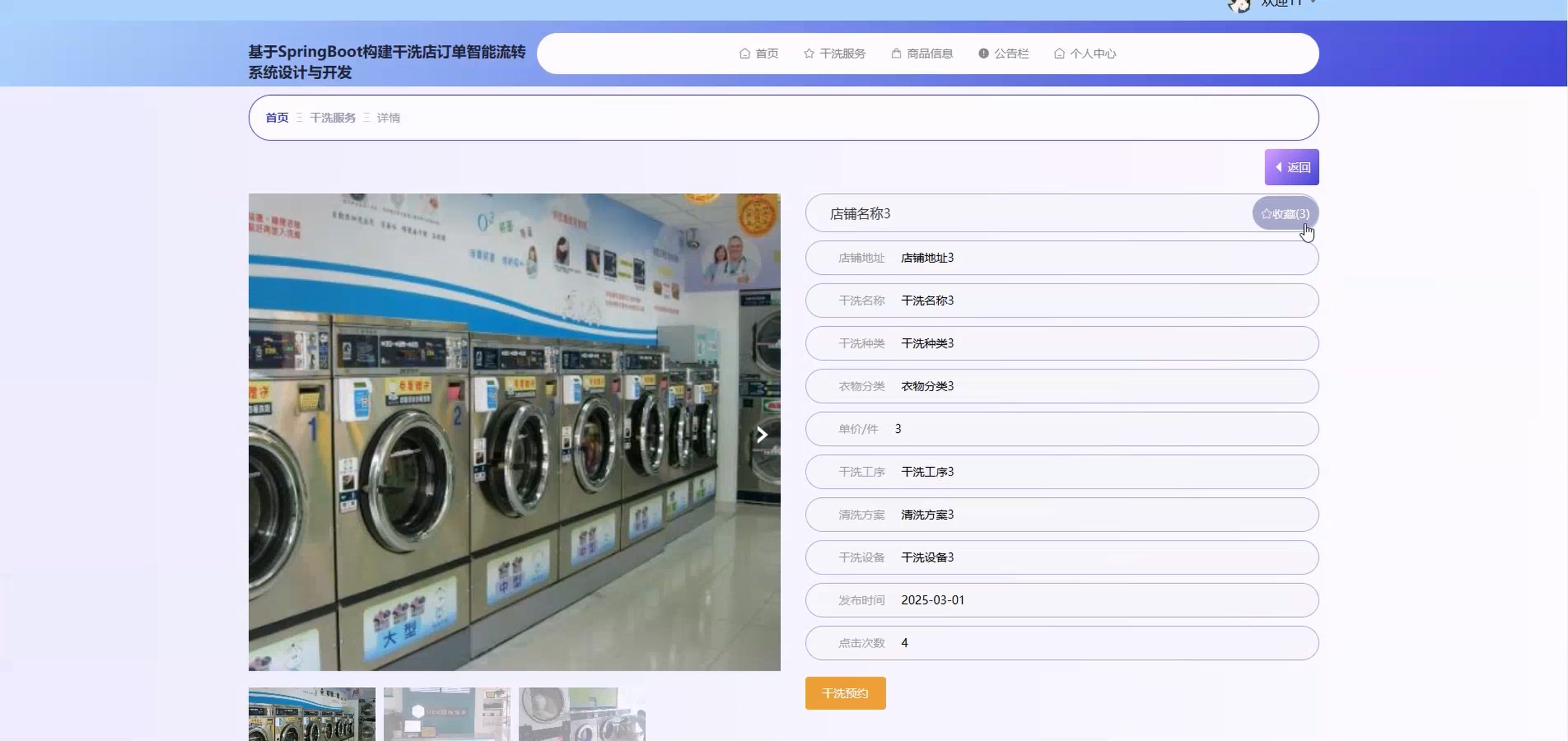Advance carousel with the right chevron arrow

point(762,434)
